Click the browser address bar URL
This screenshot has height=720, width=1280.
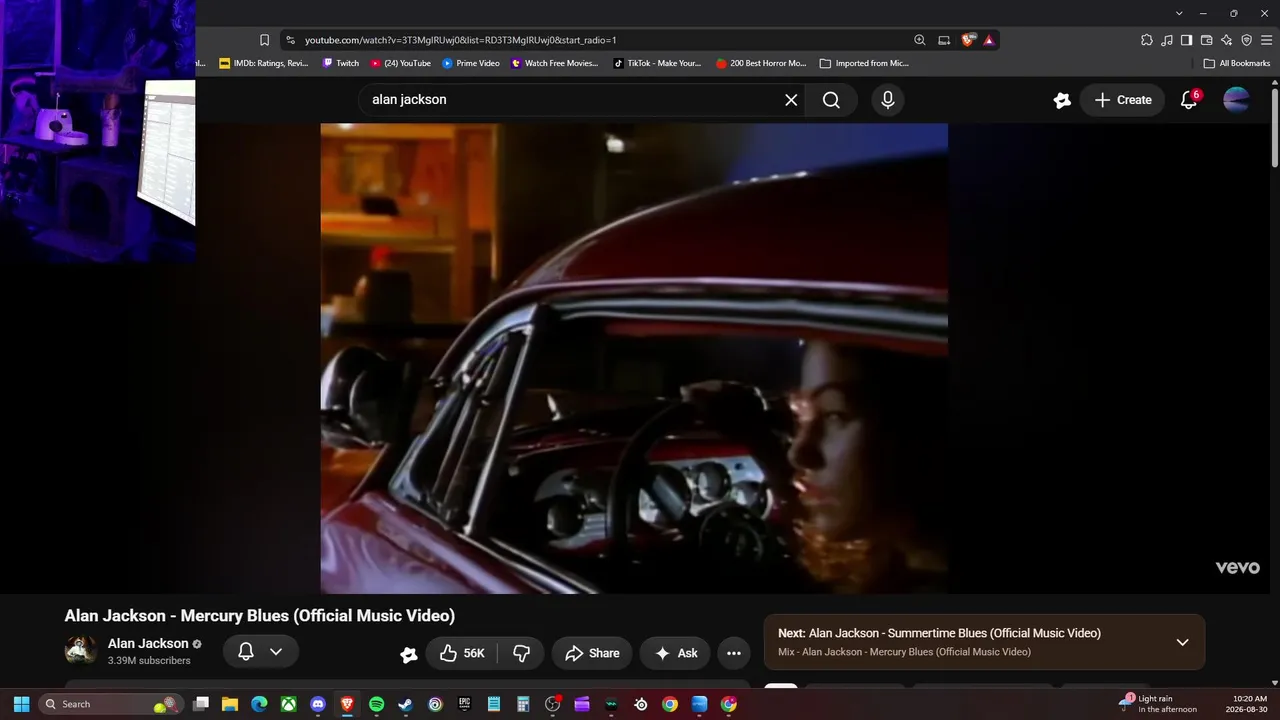tap(460, 40)
